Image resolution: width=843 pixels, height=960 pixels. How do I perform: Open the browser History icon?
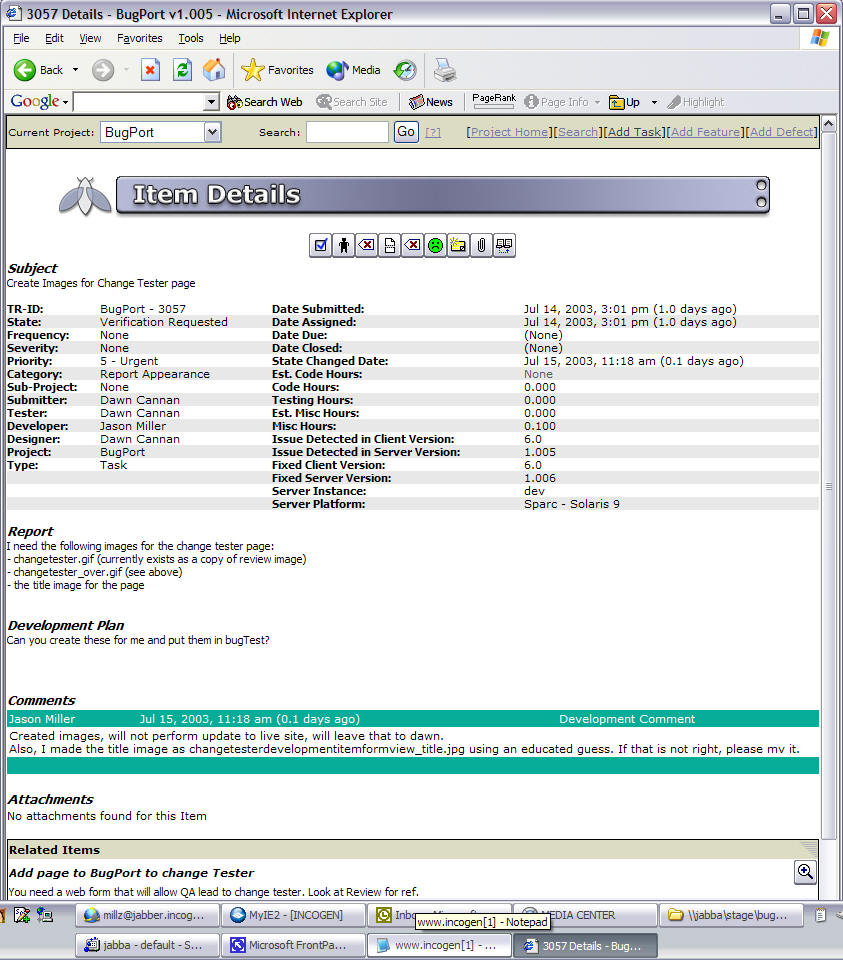[405, 70]
